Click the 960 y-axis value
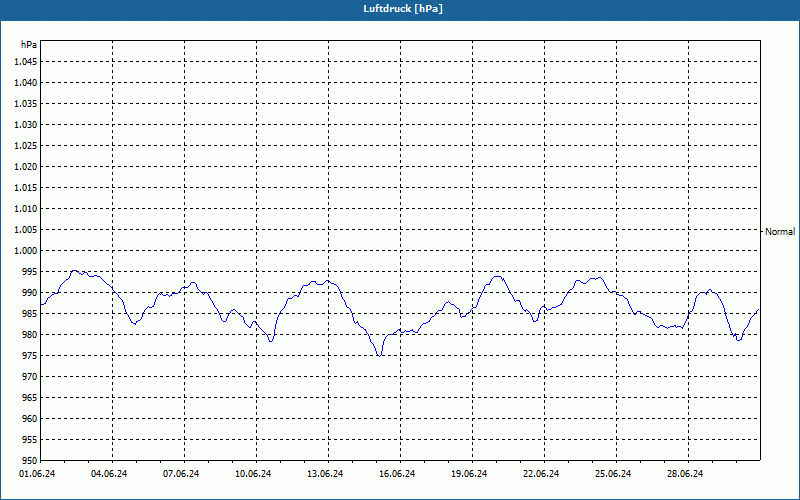Image resolution: width=800 pixels, height=500 pixels. coord(30,418)
